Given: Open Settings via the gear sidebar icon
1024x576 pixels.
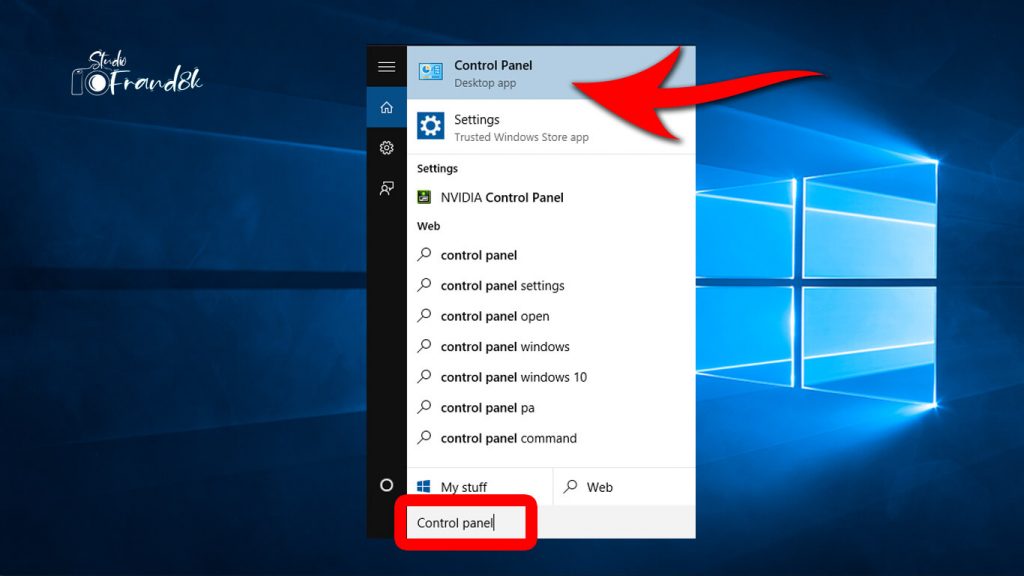Looking at the screenshot, I should point(386,148).
